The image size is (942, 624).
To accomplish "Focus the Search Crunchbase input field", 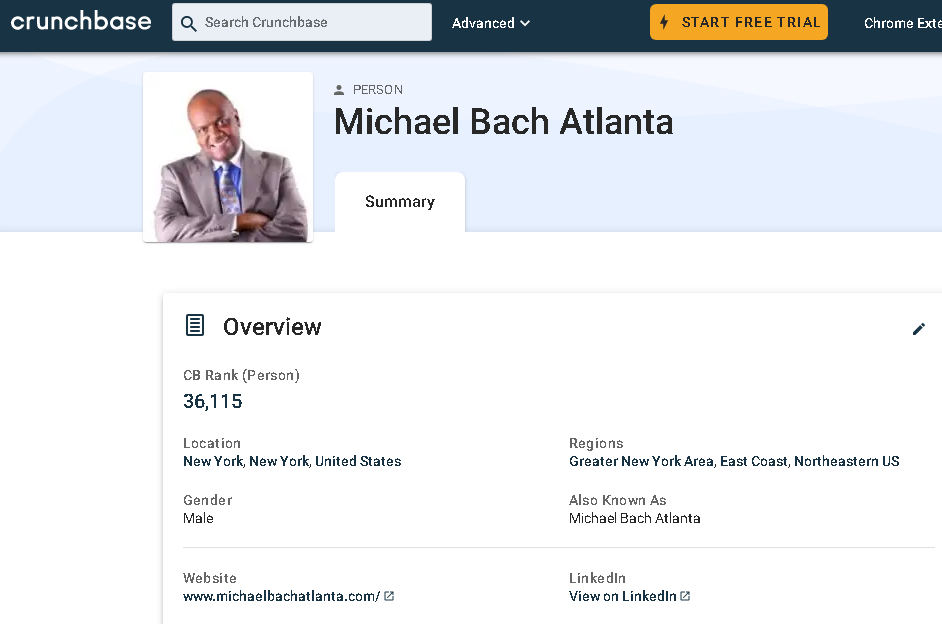I will (302, 22).
